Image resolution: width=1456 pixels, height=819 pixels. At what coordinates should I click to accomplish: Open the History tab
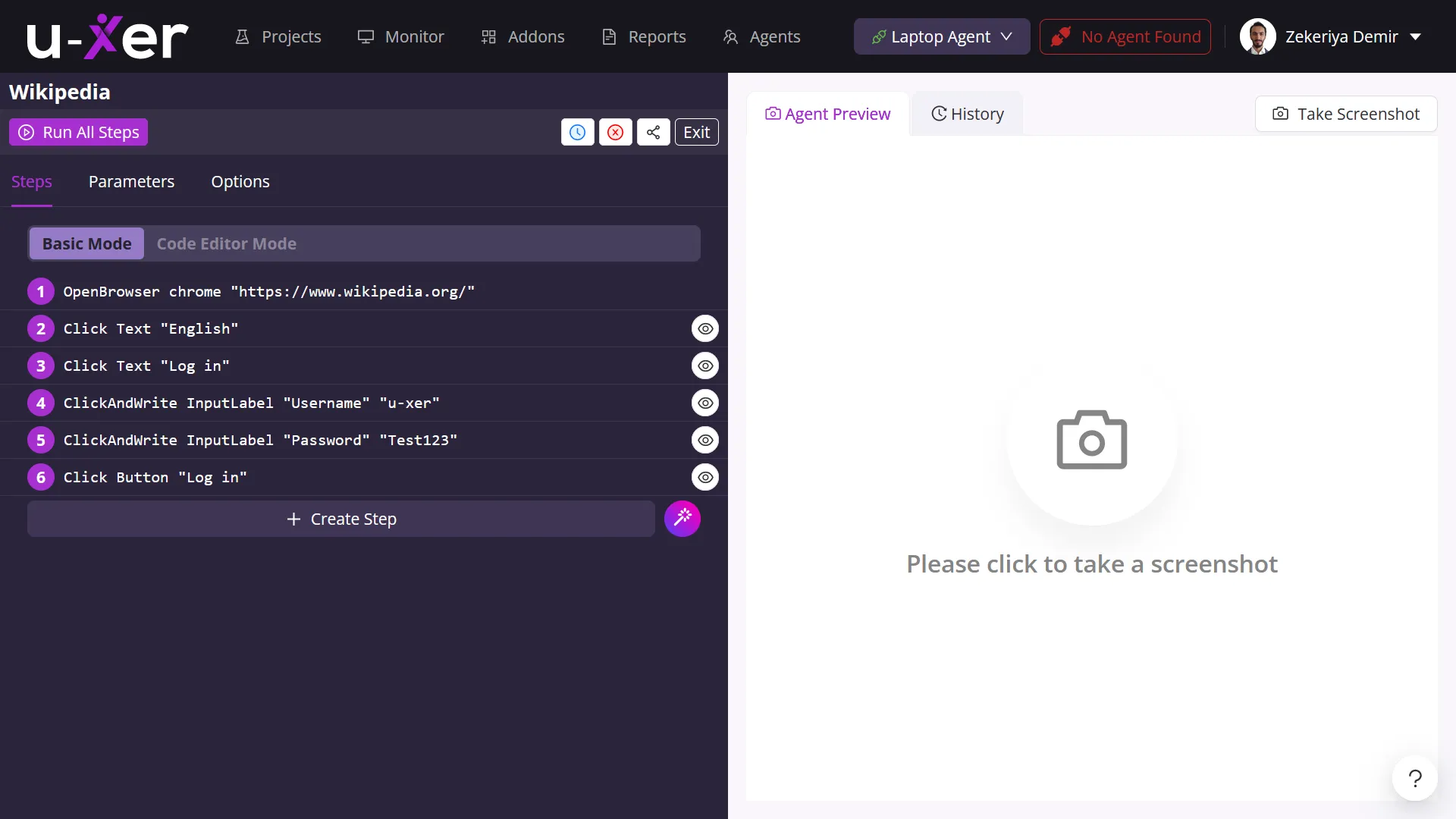point(968,114)
